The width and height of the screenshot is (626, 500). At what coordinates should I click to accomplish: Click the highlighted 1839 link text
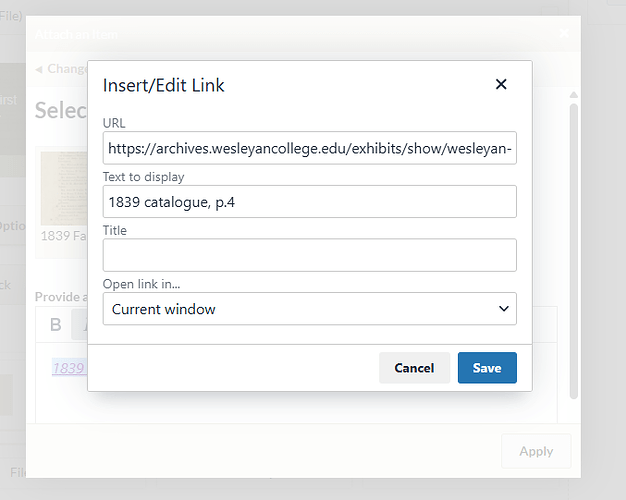(69, 368)
